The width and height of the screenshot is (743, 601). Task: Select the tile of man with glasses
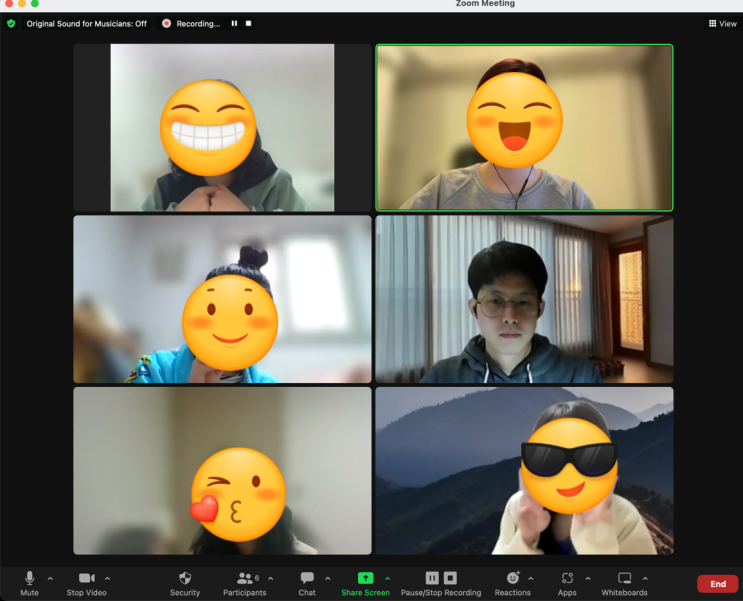(x=524, y=299)
